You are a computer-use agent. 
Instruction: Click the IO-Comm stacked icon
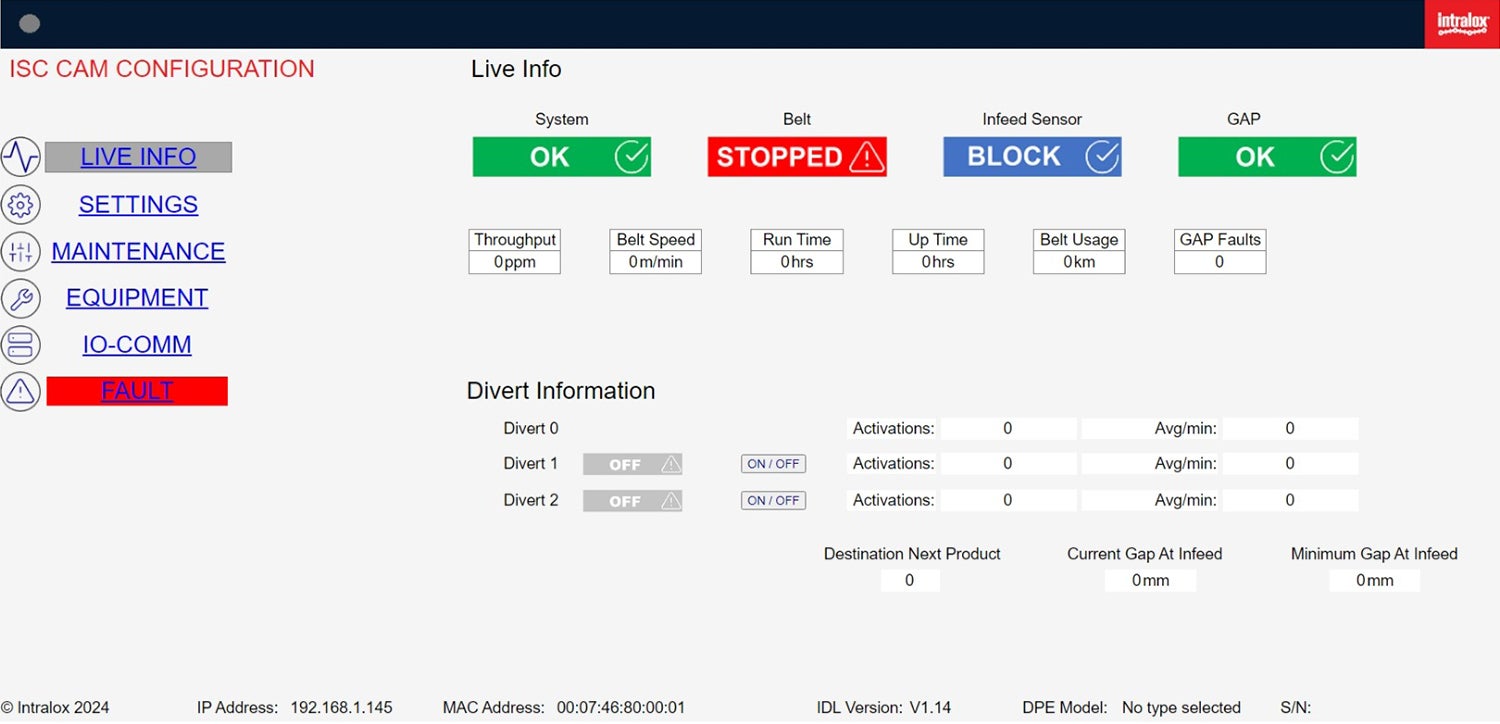21,344
